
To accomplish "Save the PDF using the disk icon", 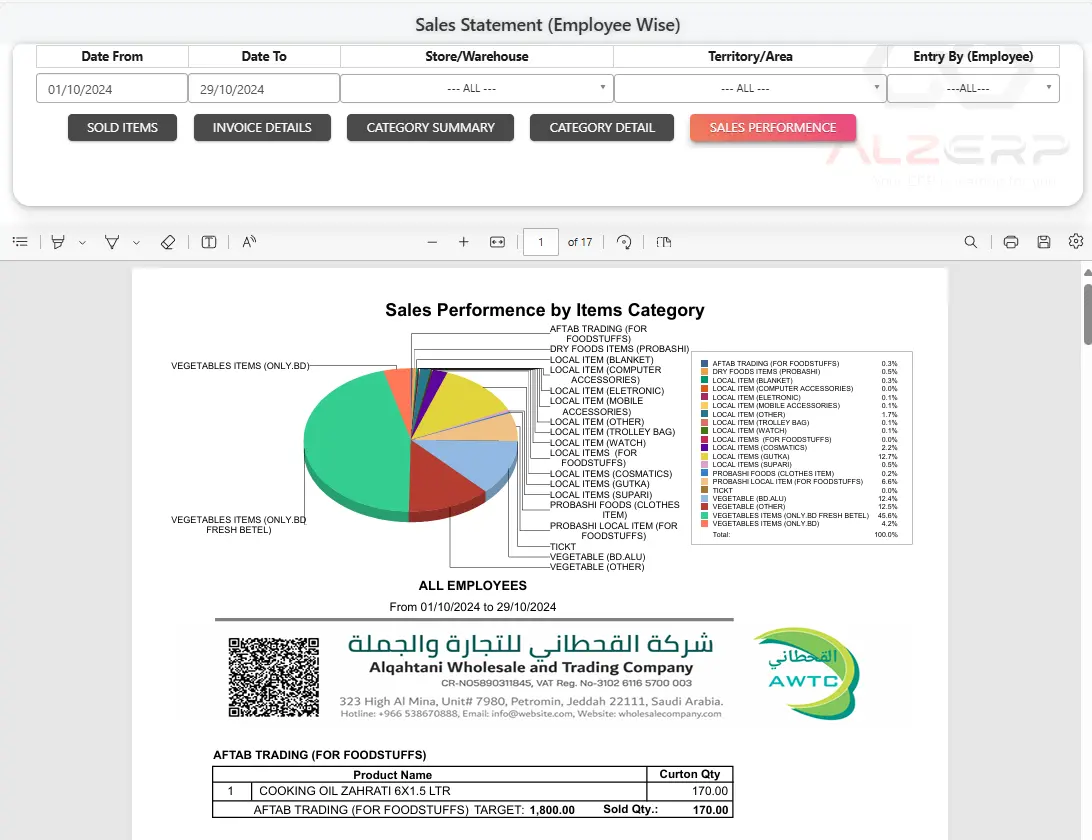I will [x=1044, y=242].
